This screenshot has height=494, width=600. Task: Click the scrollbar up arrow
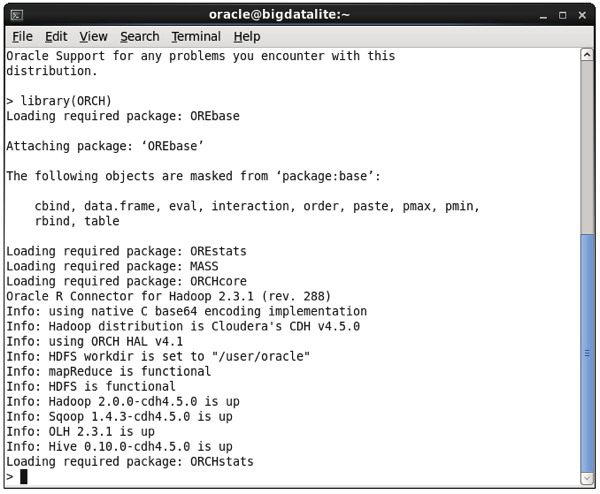pos(587,55)
